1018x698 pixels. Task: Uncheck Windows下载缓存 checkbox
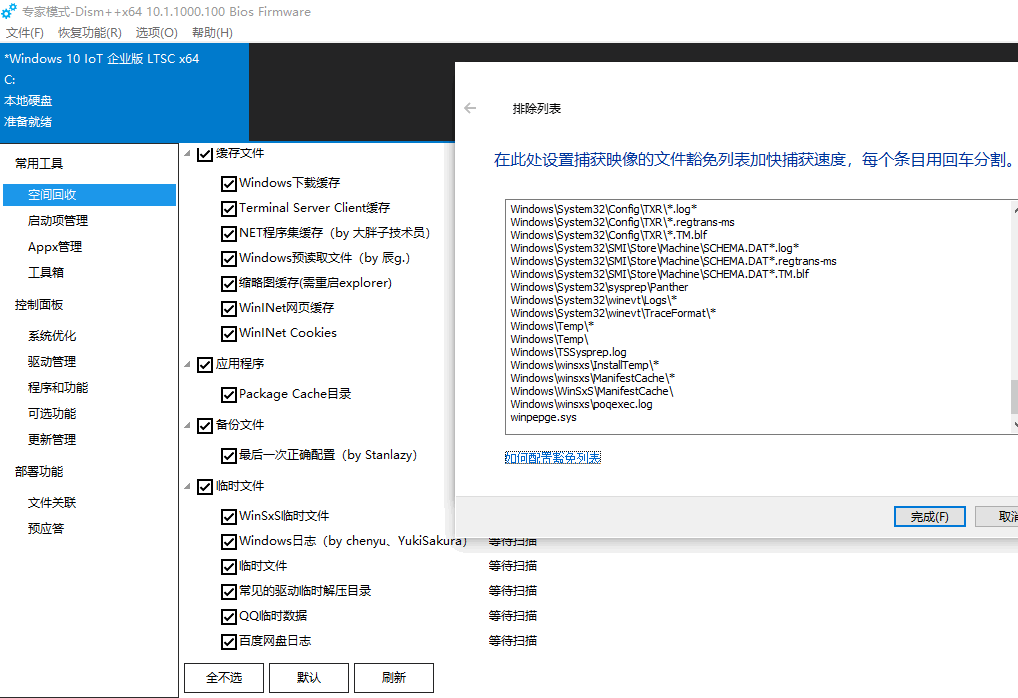click(229, 183)
